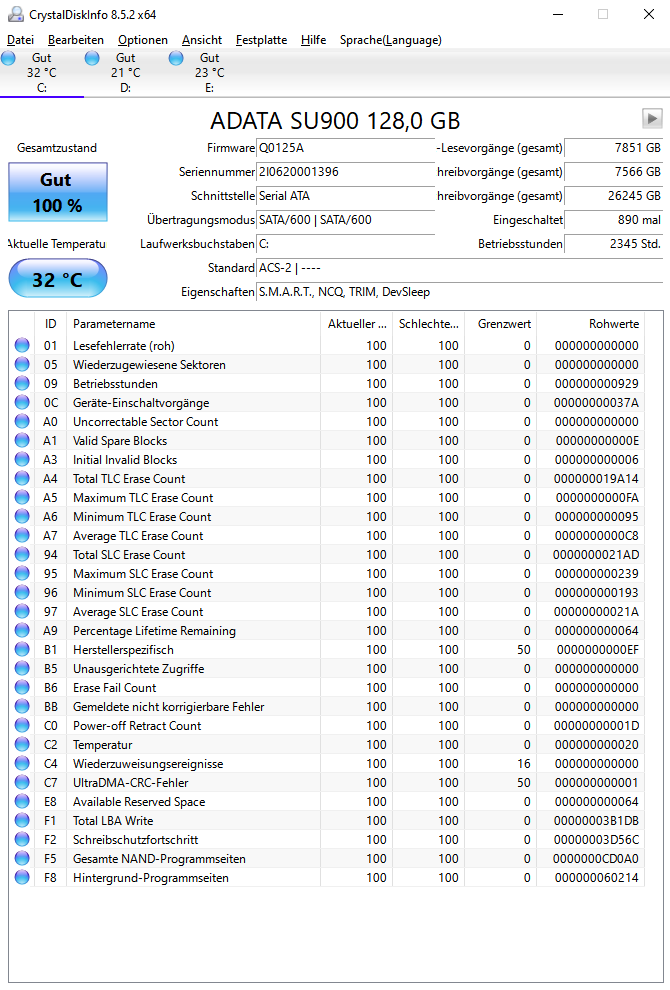Image resolution: width=670 pixels, height=990 pixels.
Task: Click status orb for Uncorrectable Sector Count
Action: click(x=22, y=421)
